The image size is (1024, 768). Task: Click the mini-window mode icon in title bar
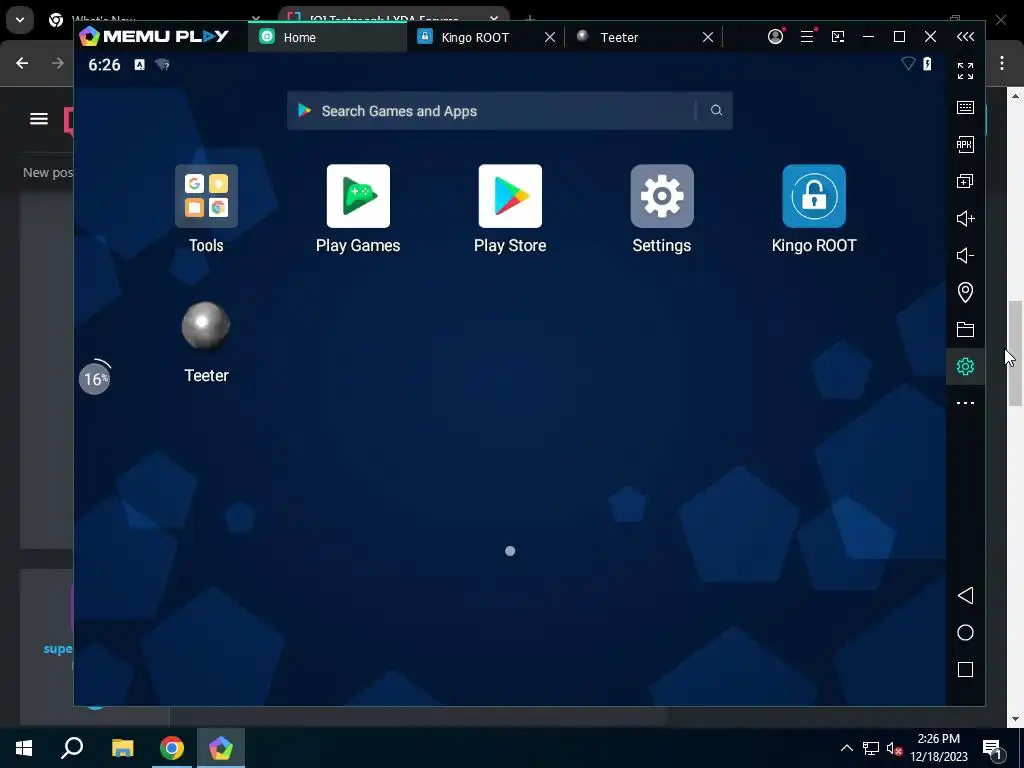click(838, 37)
